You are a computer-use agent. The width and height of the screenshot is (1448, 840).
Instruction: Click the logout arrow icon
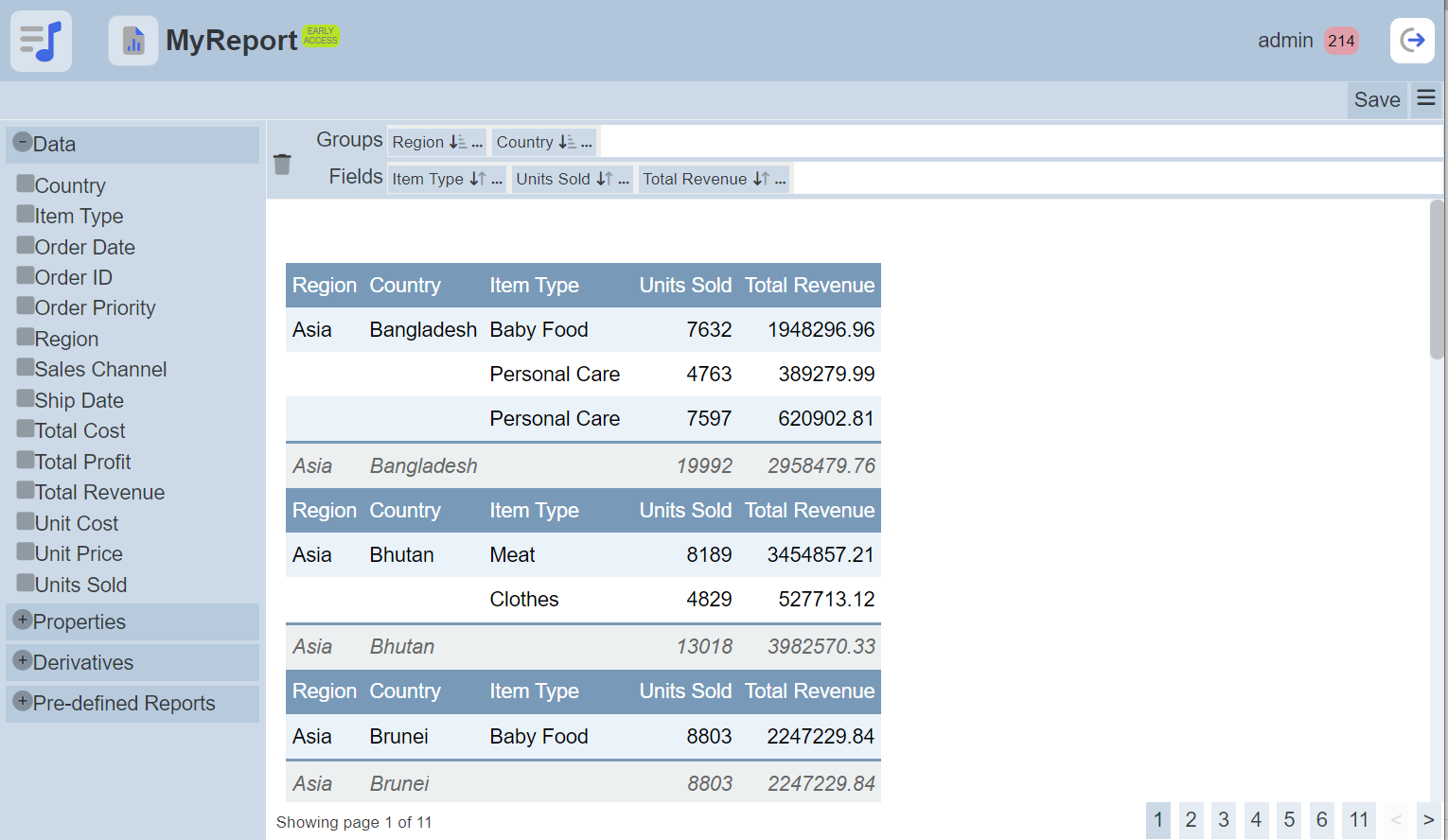1412,41
